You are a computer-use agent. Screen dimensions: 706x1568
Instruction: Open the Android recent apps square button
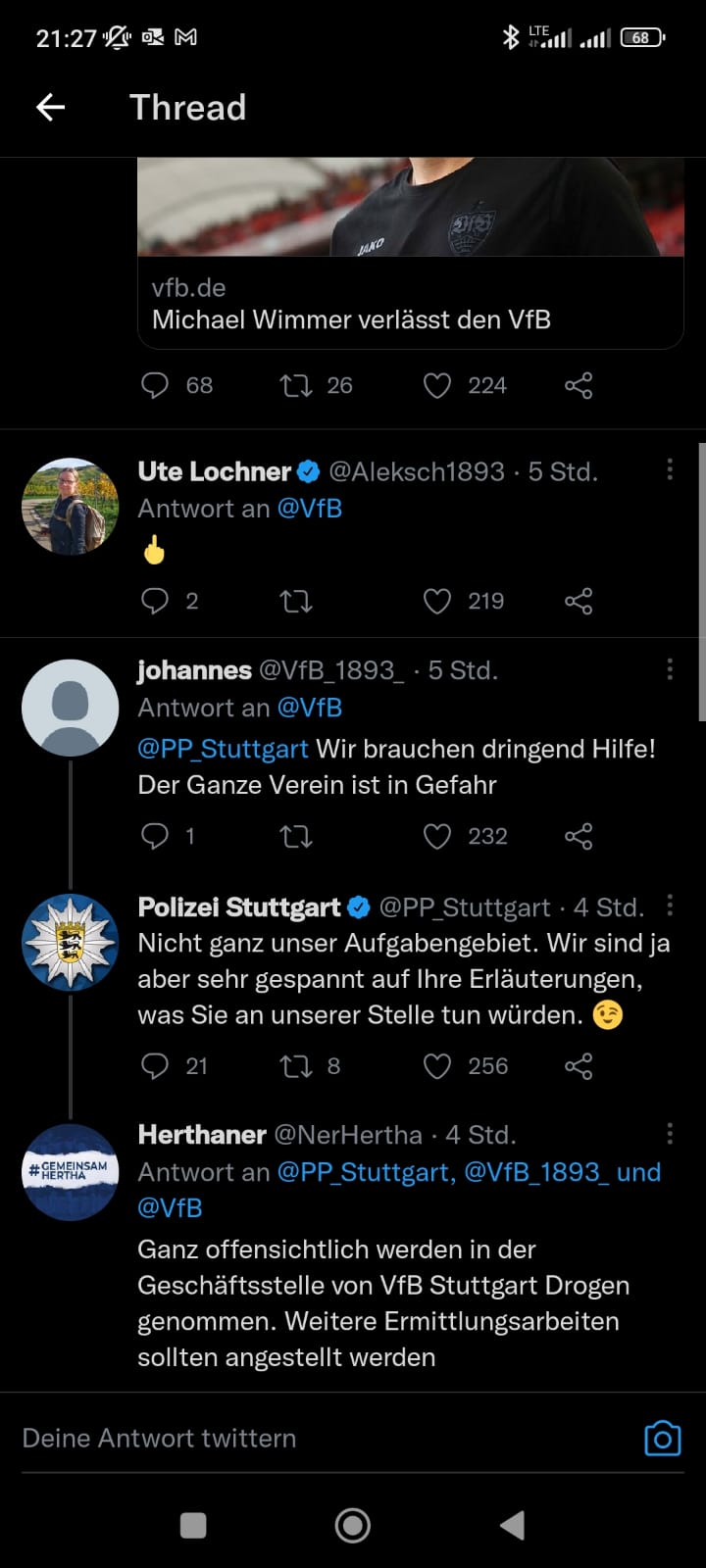(x=193, y=1525)
